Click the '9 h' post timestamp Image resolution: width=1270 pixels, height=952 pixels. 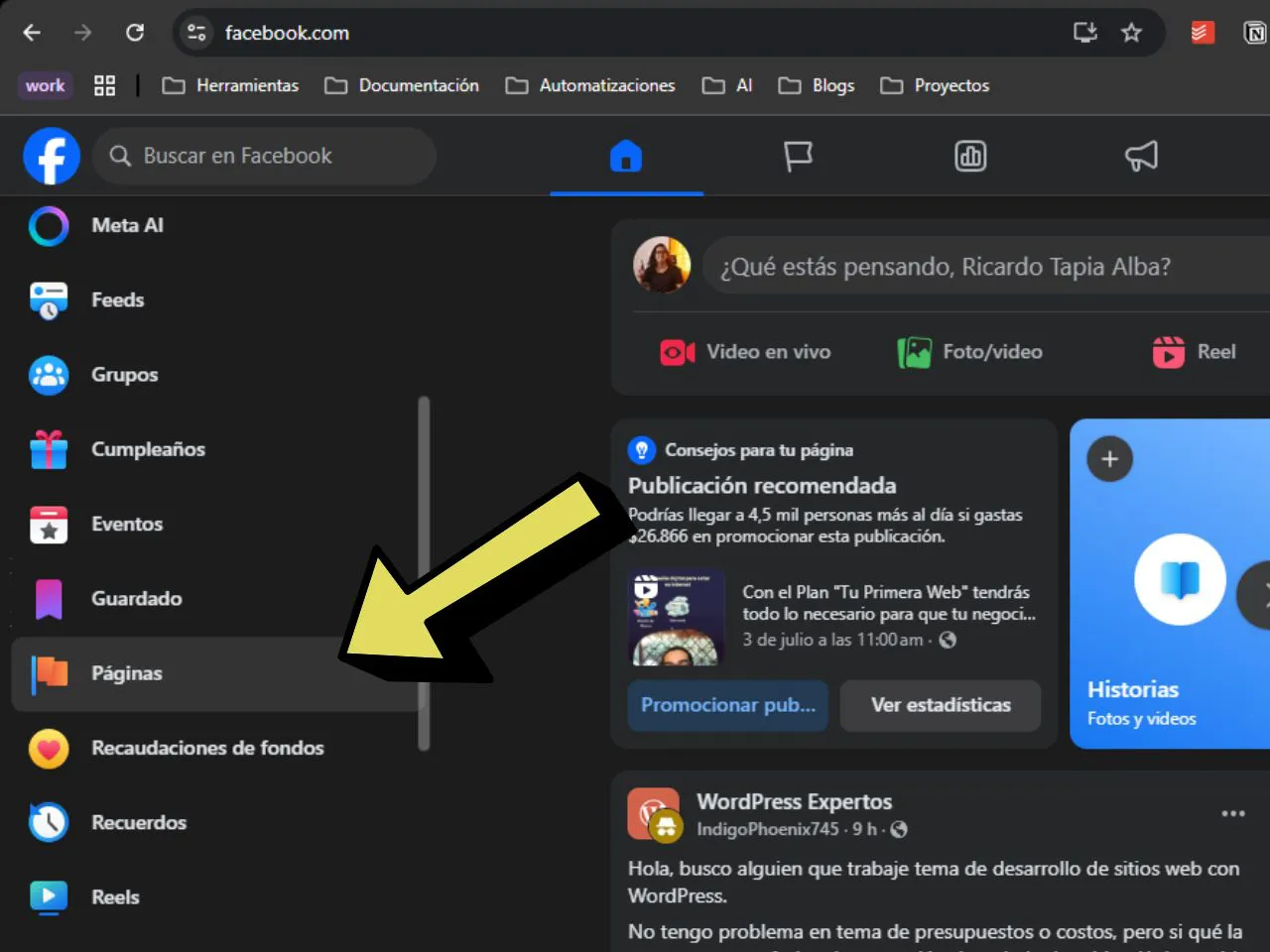click(x=864, y=829)
